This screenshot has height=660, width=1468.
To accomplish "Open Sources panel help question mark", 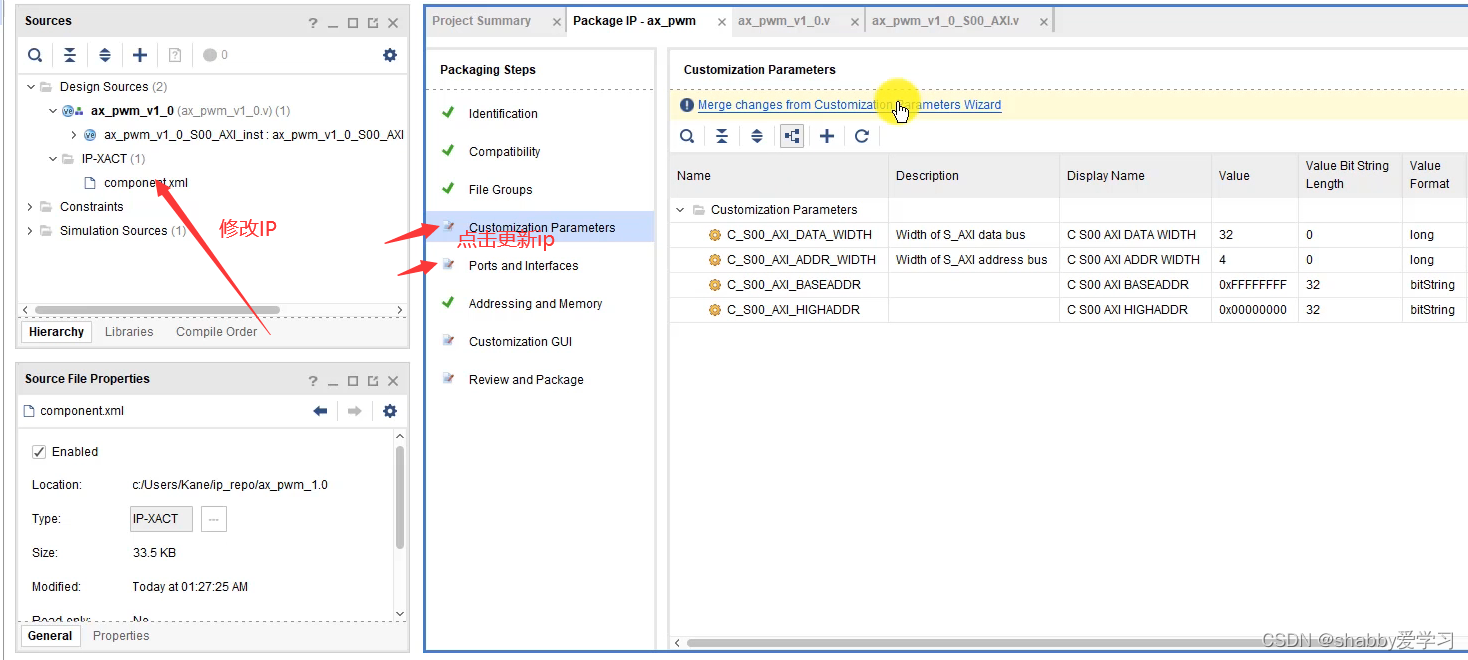I will [313, 22].
